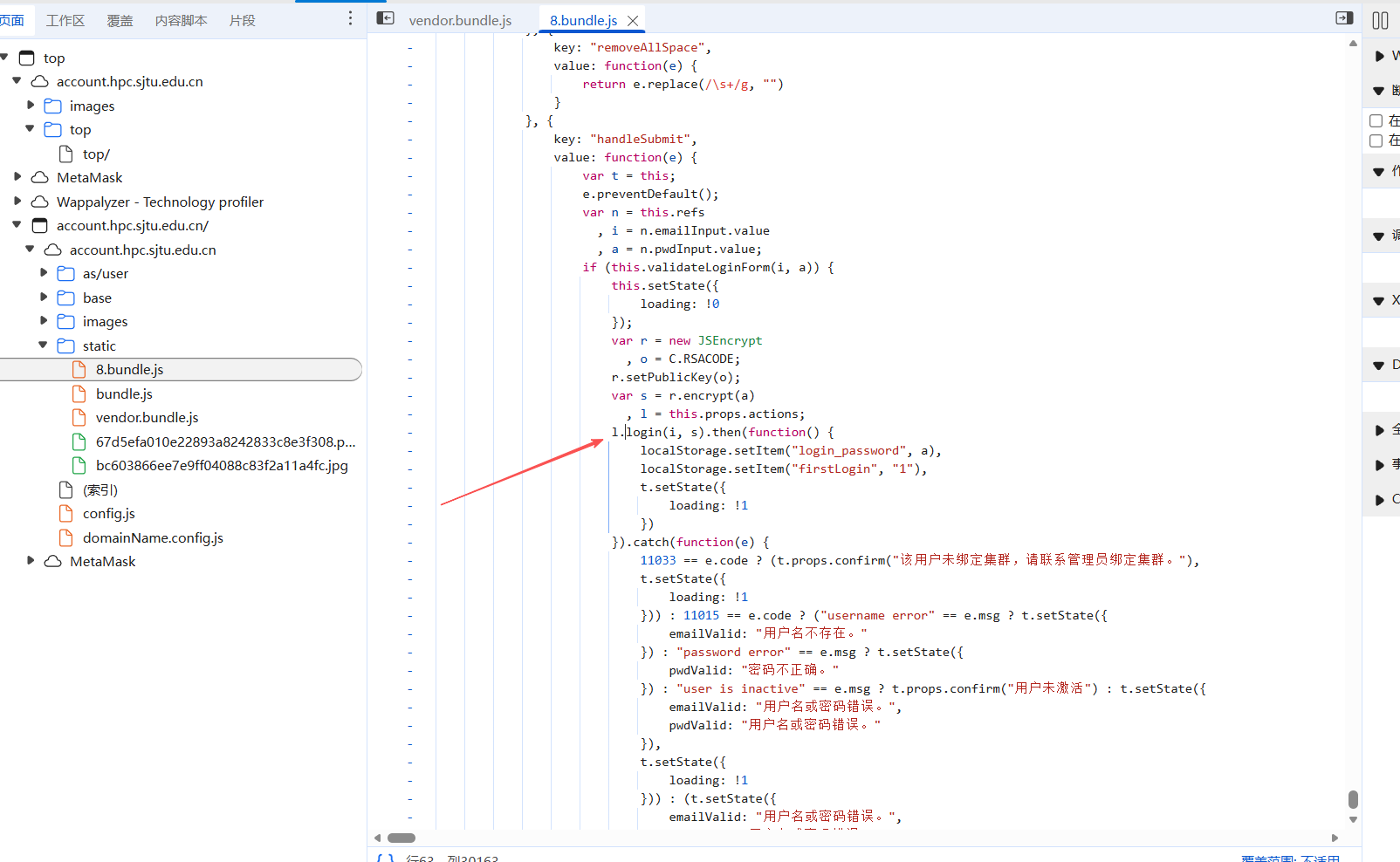Image resolution: width=1400 pixels, height=862 pixels.
Task: Click the "handleSubmit" string in the code
Action: (640, 139)
